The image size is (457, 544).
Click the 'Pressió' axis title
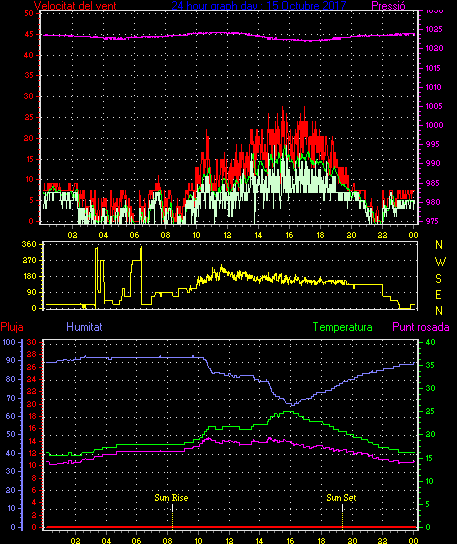click(x=389, y=6)
